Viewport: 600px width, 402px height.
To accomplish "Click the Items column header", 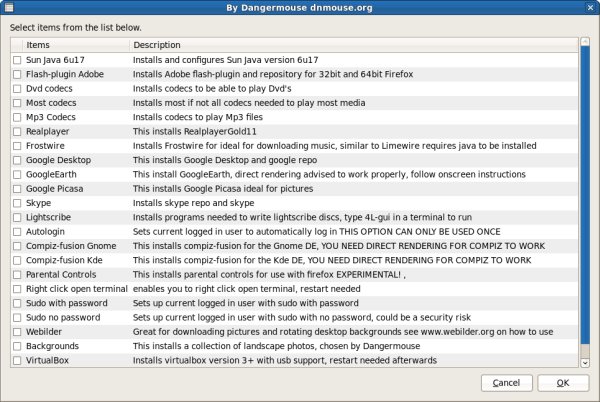I will tap(70, 45).
